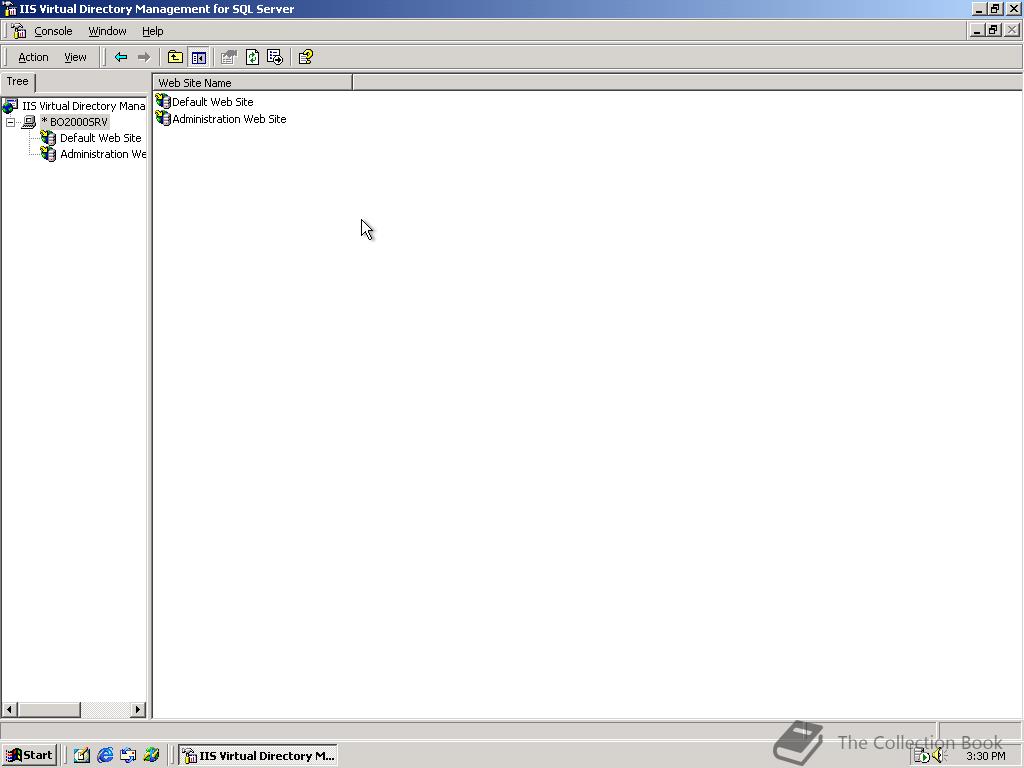Open the Help menu

[153, 31]
